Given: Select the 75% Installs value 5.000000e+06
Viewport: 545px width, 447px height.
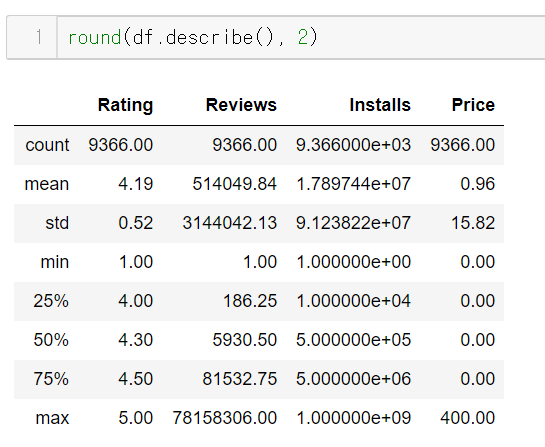Looking at the screenshot, I should (353, 379).
